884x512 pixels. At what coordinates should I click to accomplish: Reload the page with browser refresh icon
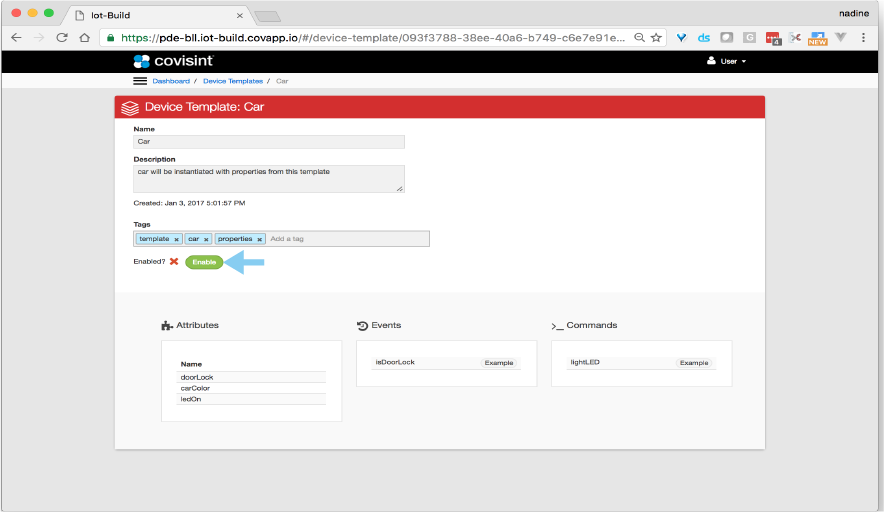(61, 37)
